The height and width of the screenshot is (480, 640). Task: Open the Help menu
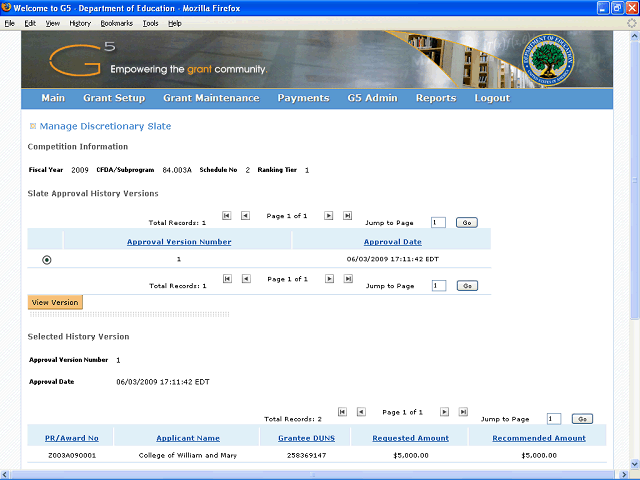tap(175, 23)
